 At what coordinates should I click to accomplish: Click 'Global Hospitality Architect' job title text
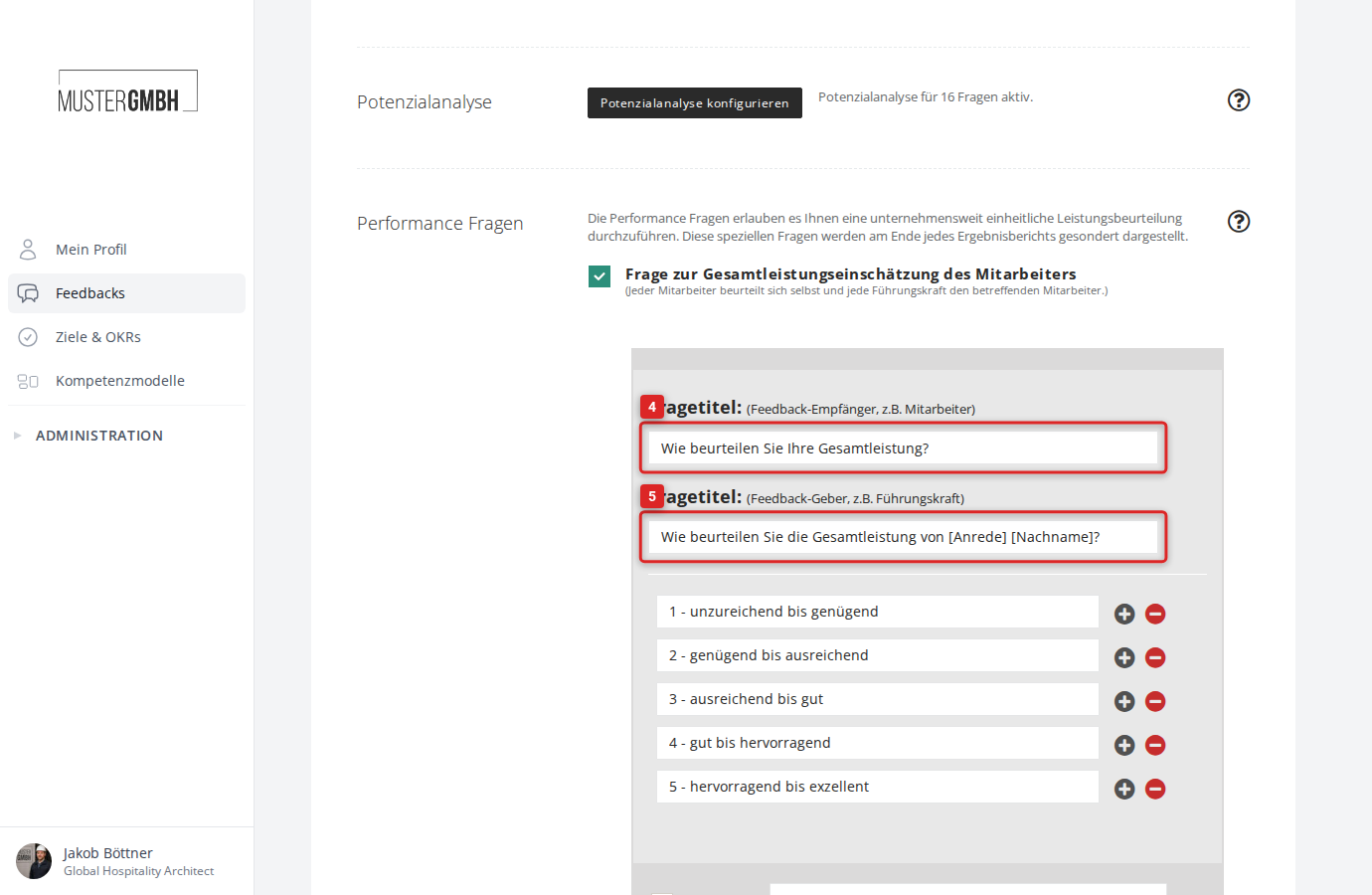tap(139, 871)
